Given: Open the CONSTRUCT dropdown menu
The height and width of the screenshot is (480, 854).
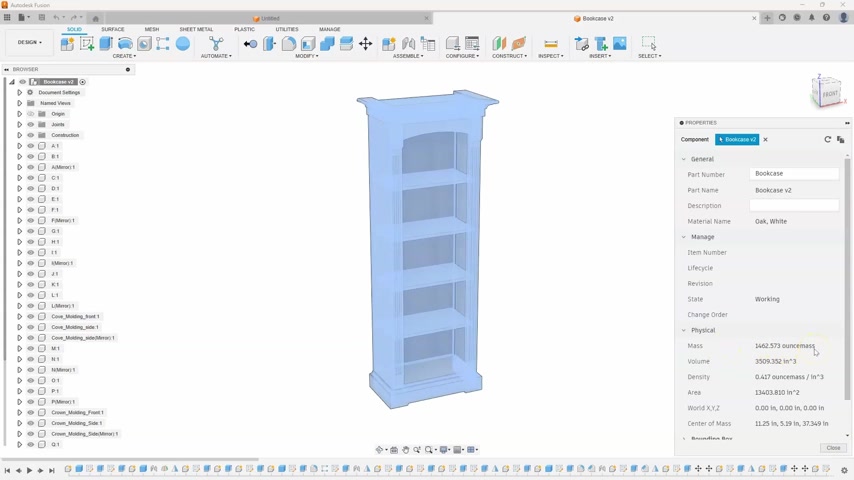Looking at the screenshot, I should (x=509, y=56).
